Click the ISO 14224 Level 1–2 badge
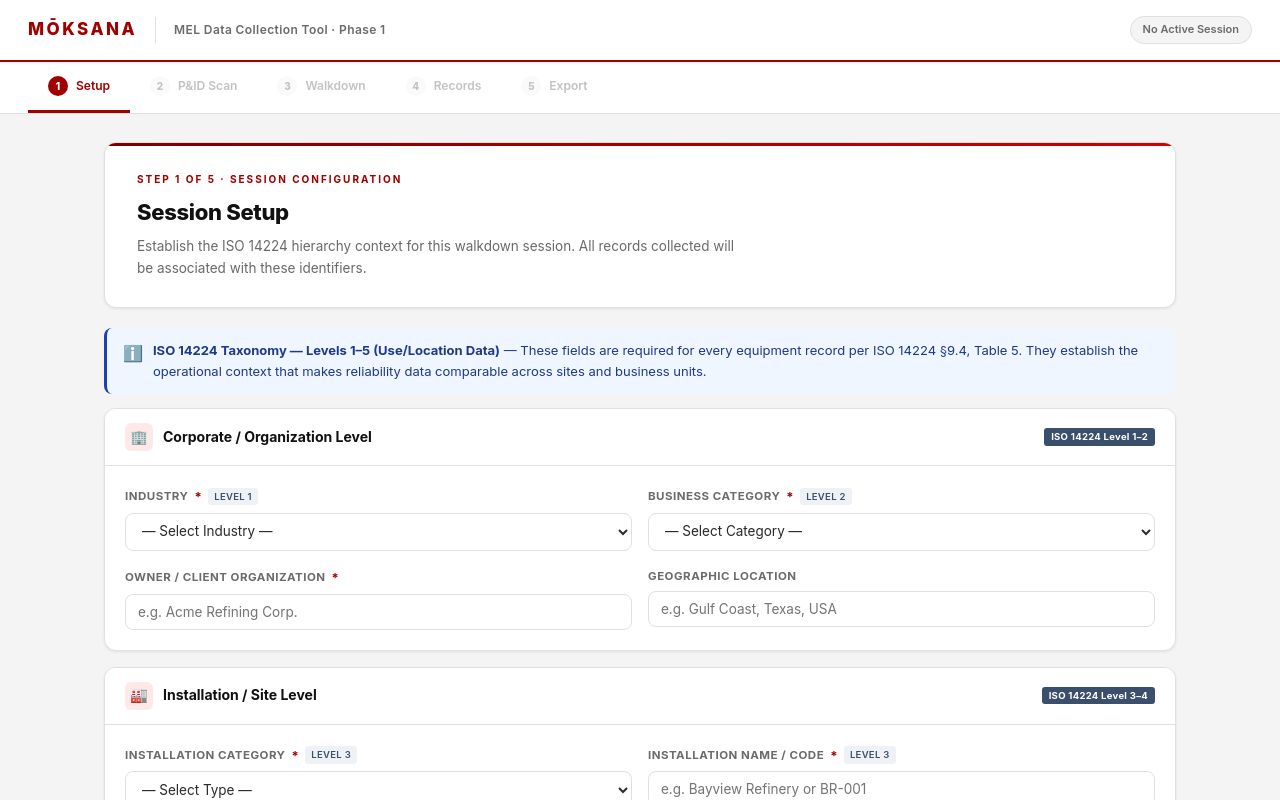The height and width of the screenshot is (800, 1280). (x=1099, y=437)
